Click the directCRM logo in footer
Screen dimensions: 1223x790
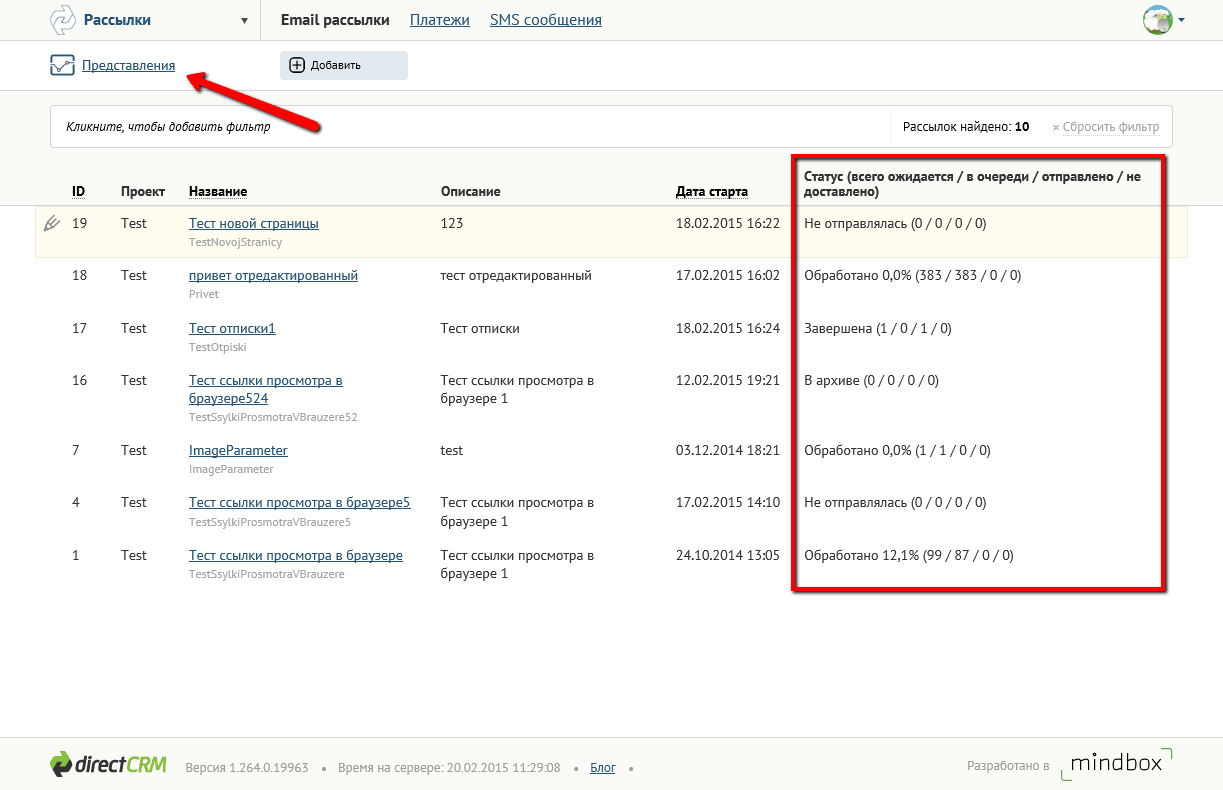click(108, 765)
